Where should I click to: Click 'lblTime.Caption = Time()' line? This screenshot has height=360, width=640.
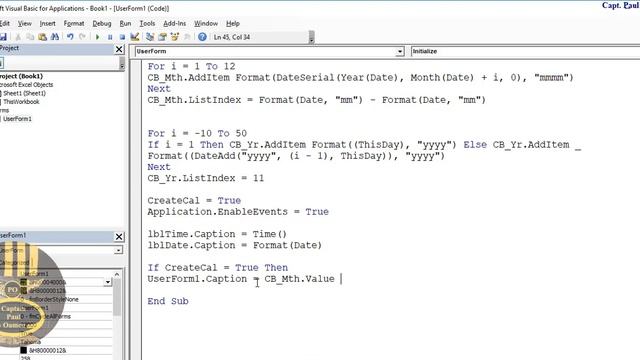coord(217,234)
